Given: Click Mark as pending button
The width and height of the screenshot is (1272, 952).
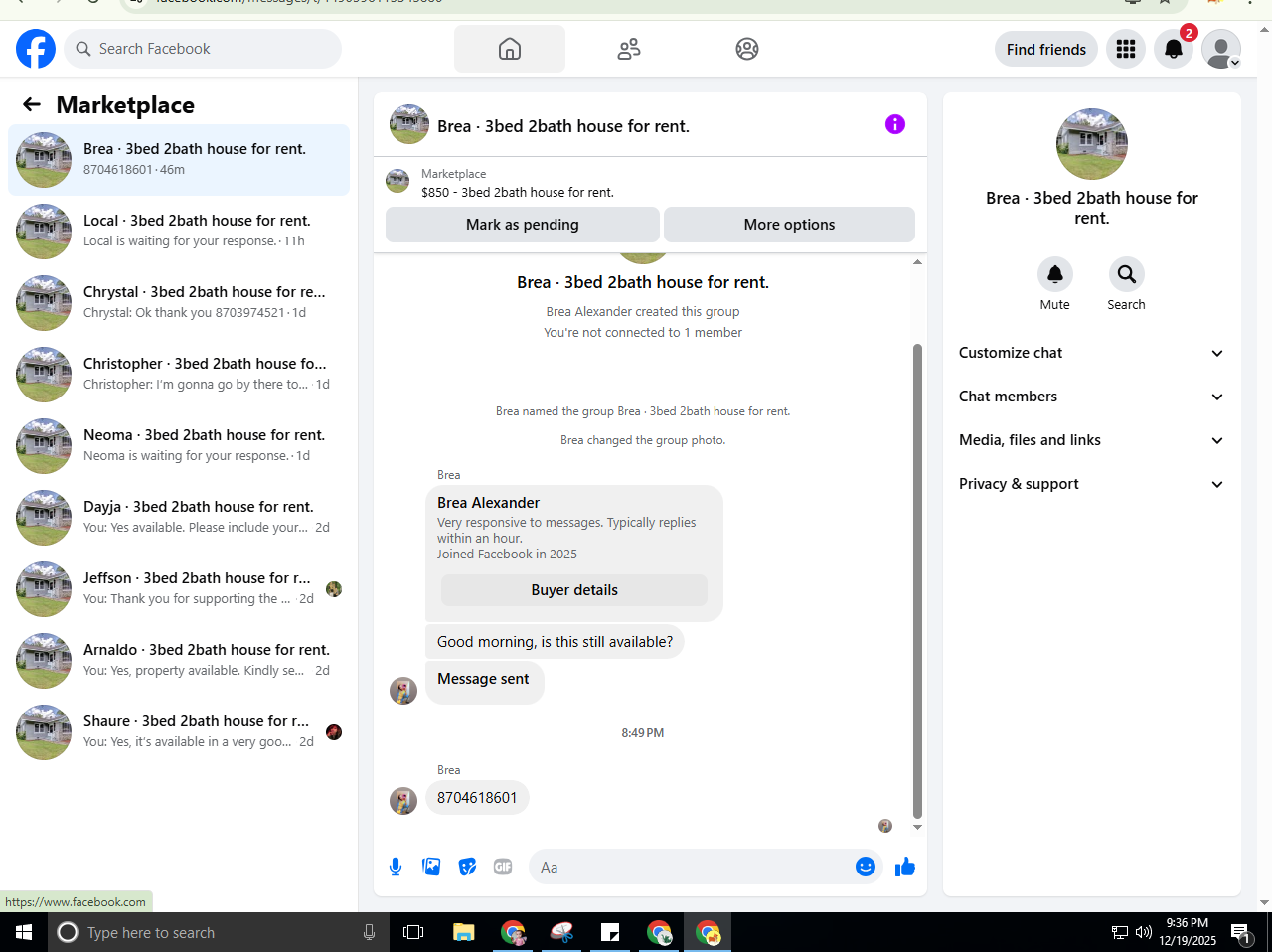Looking at the screenshot, I should (523, 225).
